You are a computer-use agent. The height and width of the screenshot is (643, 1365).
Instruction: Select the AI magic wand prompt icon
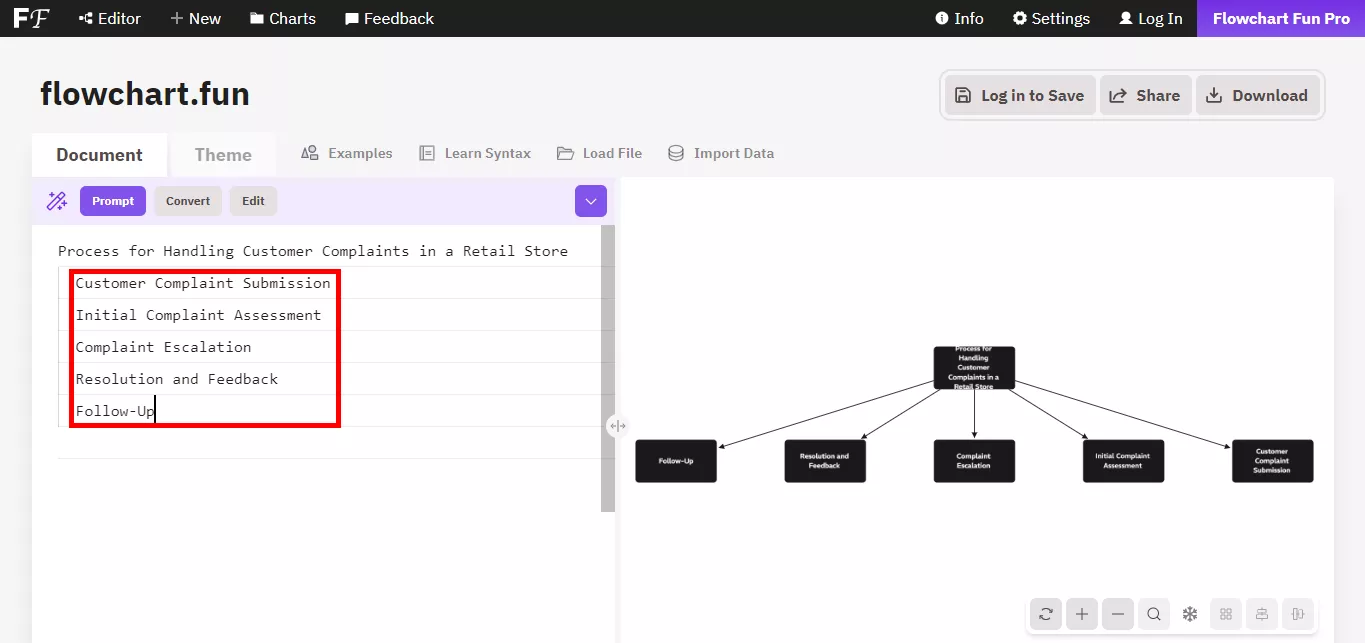click(57, 201)
